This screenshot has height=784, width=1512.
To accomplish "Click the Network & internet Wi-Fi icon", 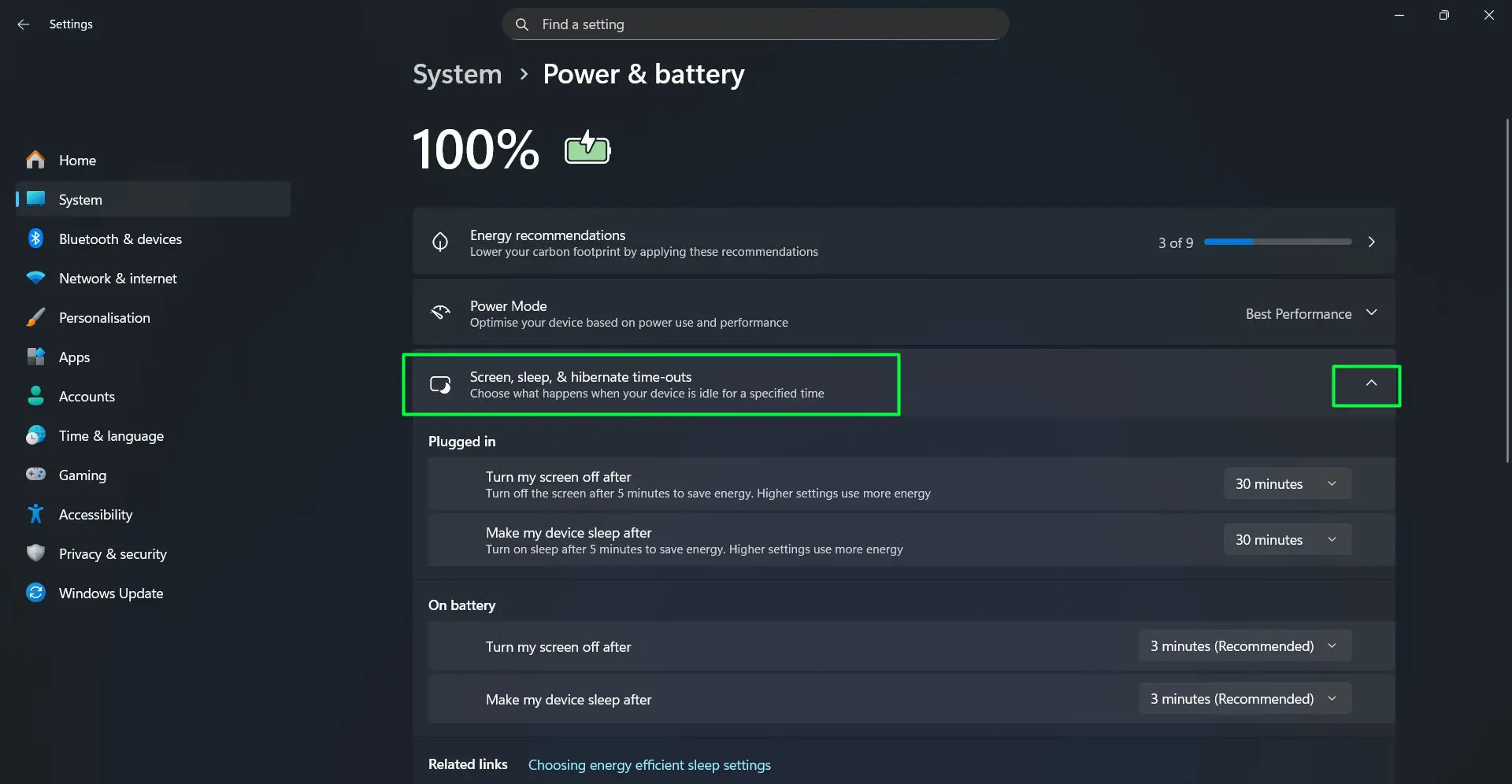I will click(x=35, y=278).
